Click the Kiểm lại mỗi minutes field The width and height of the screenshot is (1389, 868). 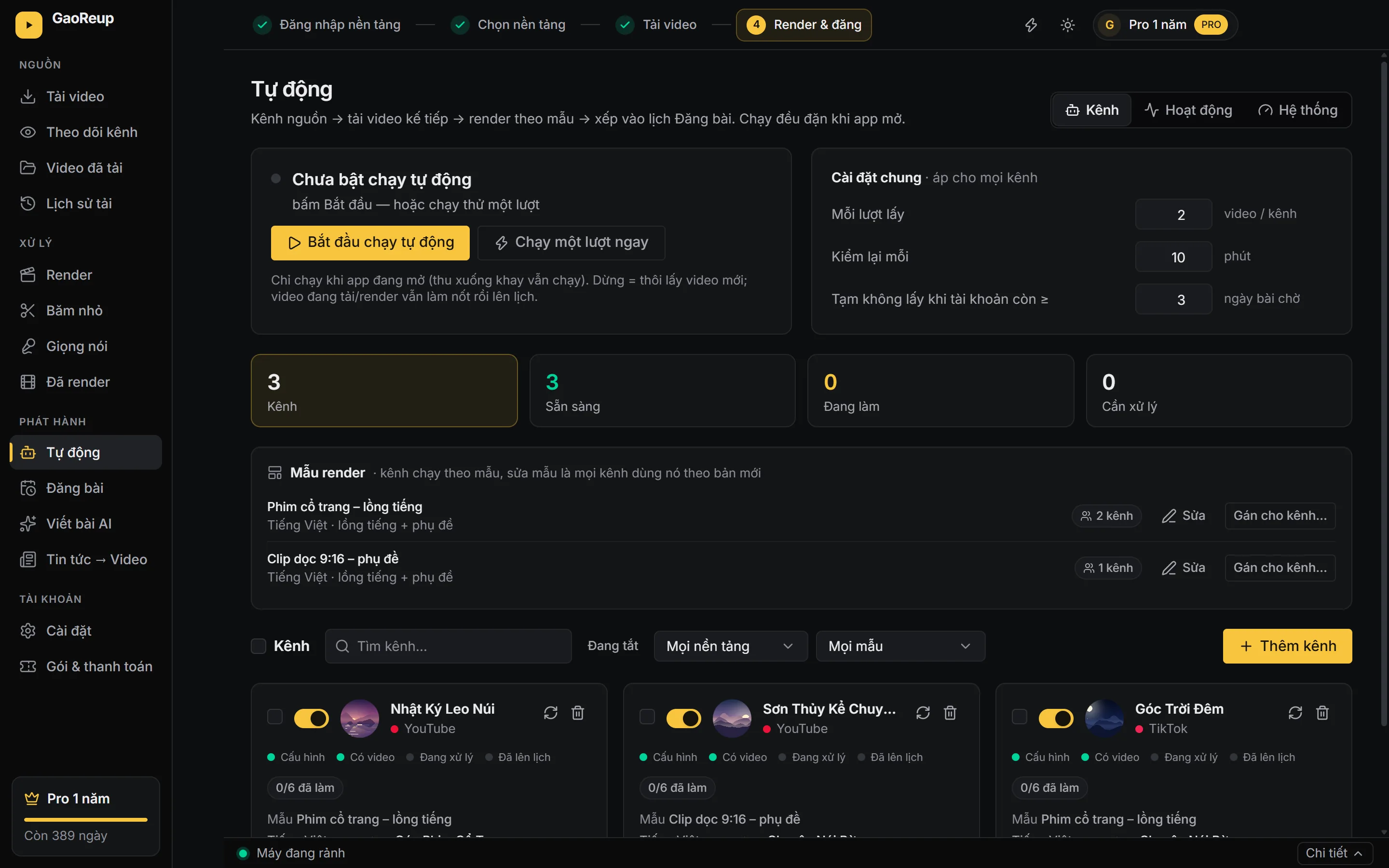[1173, 257]
